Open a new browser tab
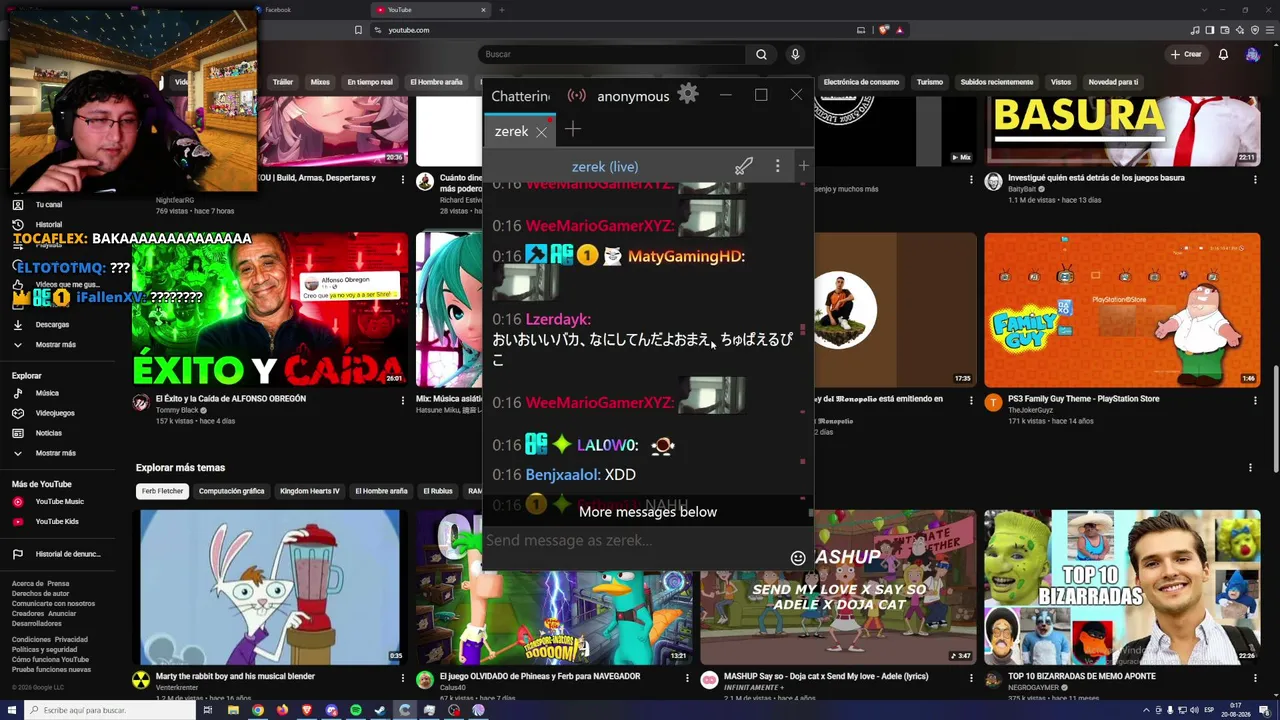This screenshot has width=1280, height=720. (502, 10)
